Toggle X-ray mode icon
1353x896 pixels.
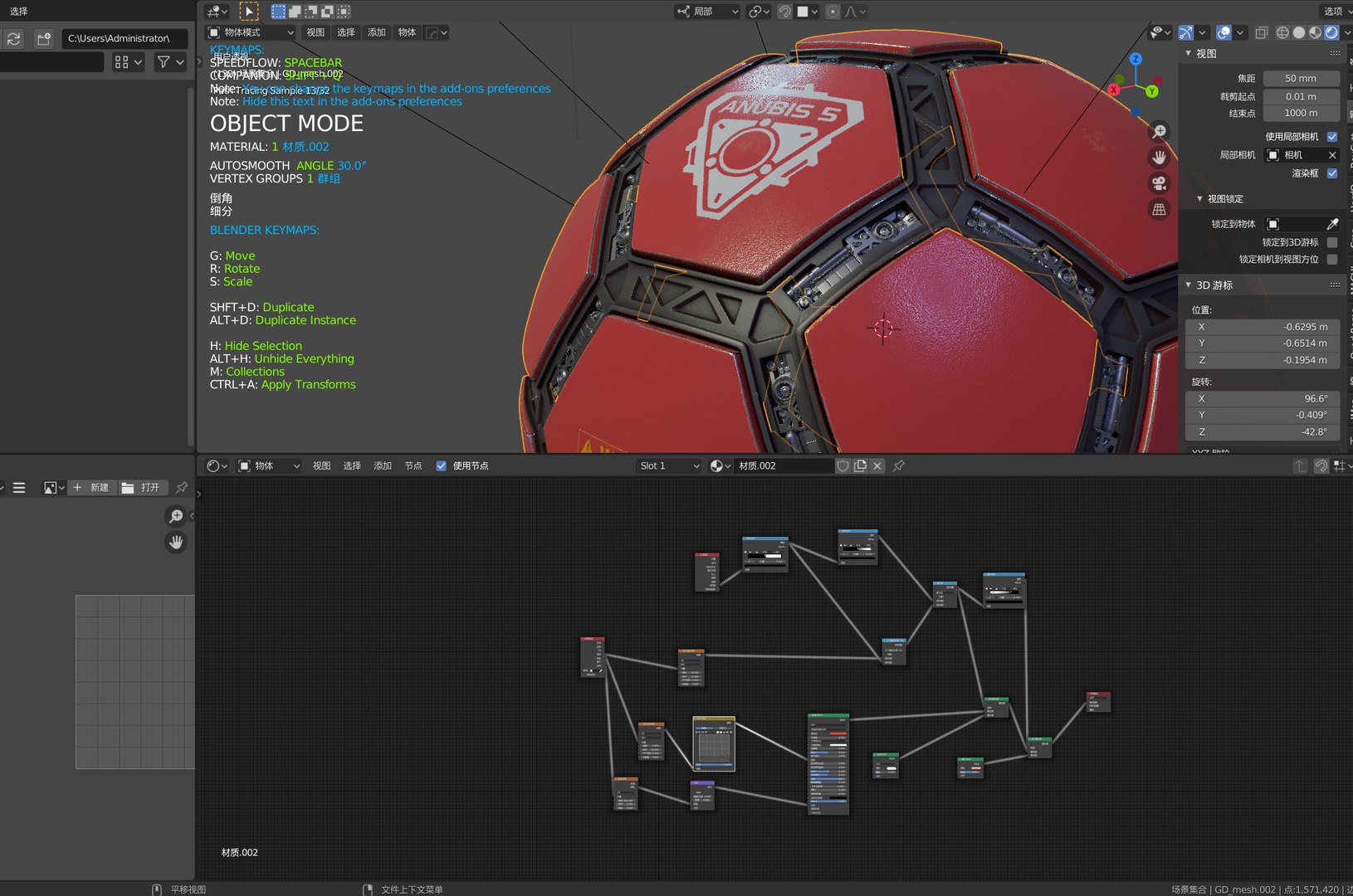(x=1261, y=32)
